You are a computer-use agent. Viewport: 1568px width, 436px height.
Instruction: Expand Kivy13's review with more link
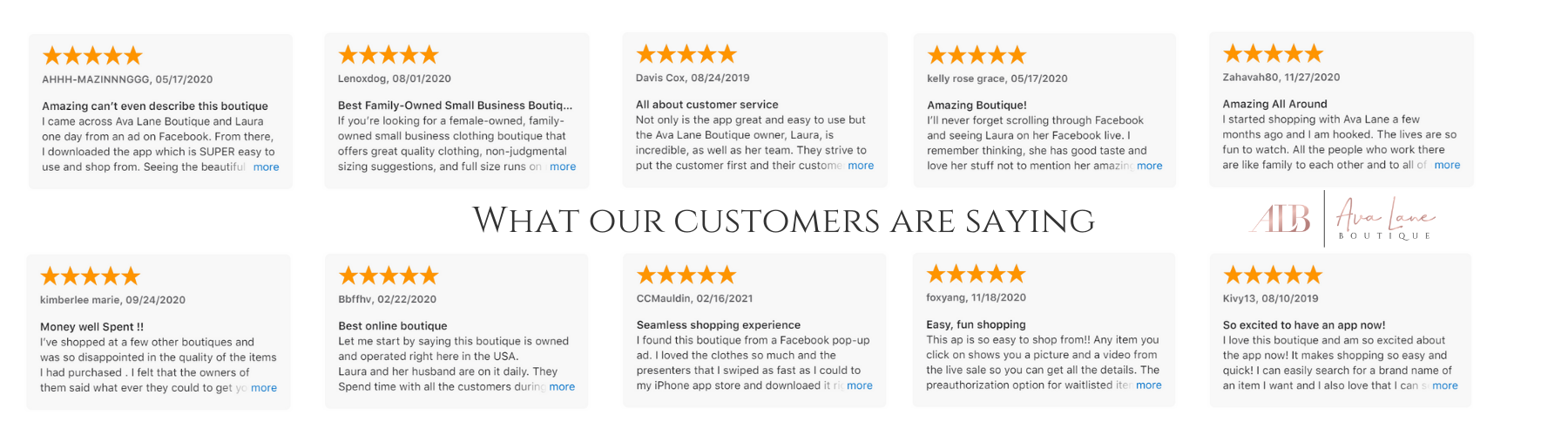1444,385
